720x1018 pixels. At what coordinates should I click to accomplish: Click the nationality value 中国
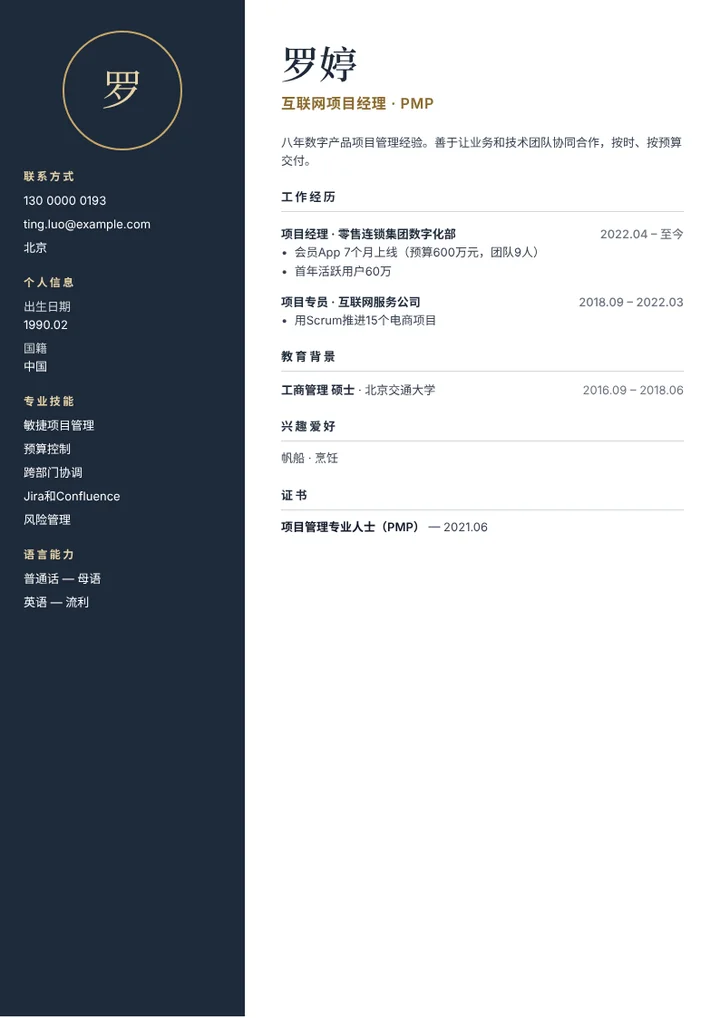tap(35, 366)
